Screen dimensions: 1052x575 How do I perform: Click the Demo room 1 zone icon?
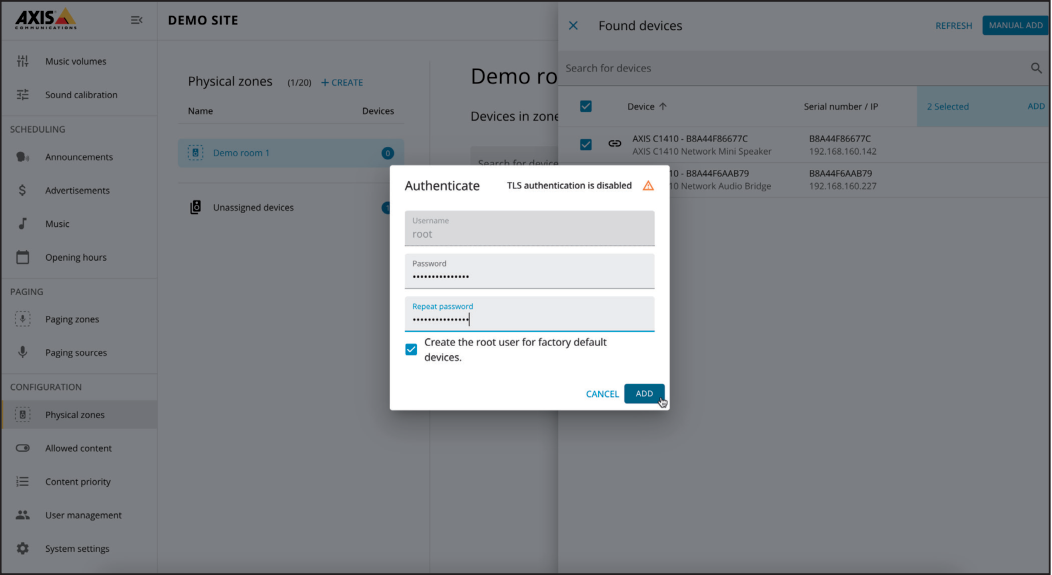pos(195,153)
